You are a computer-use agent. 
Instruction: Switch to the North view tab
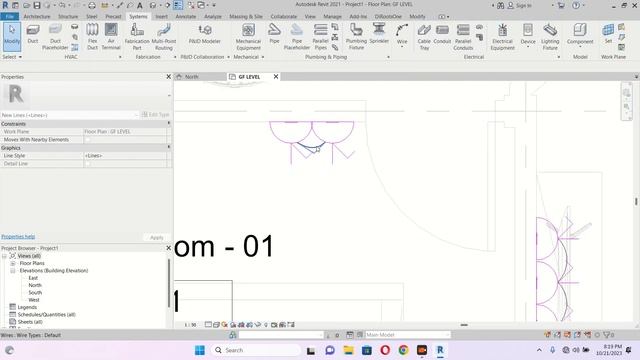pyautogui.click(x=192, y=77)
